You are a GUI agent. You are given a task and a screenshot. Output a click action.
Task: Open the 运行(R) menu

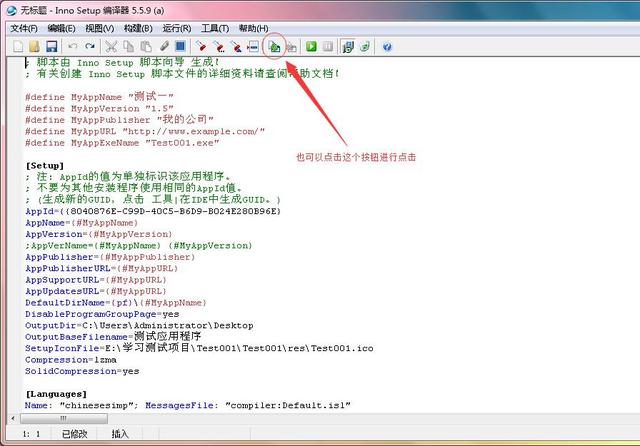coord(177,28)
